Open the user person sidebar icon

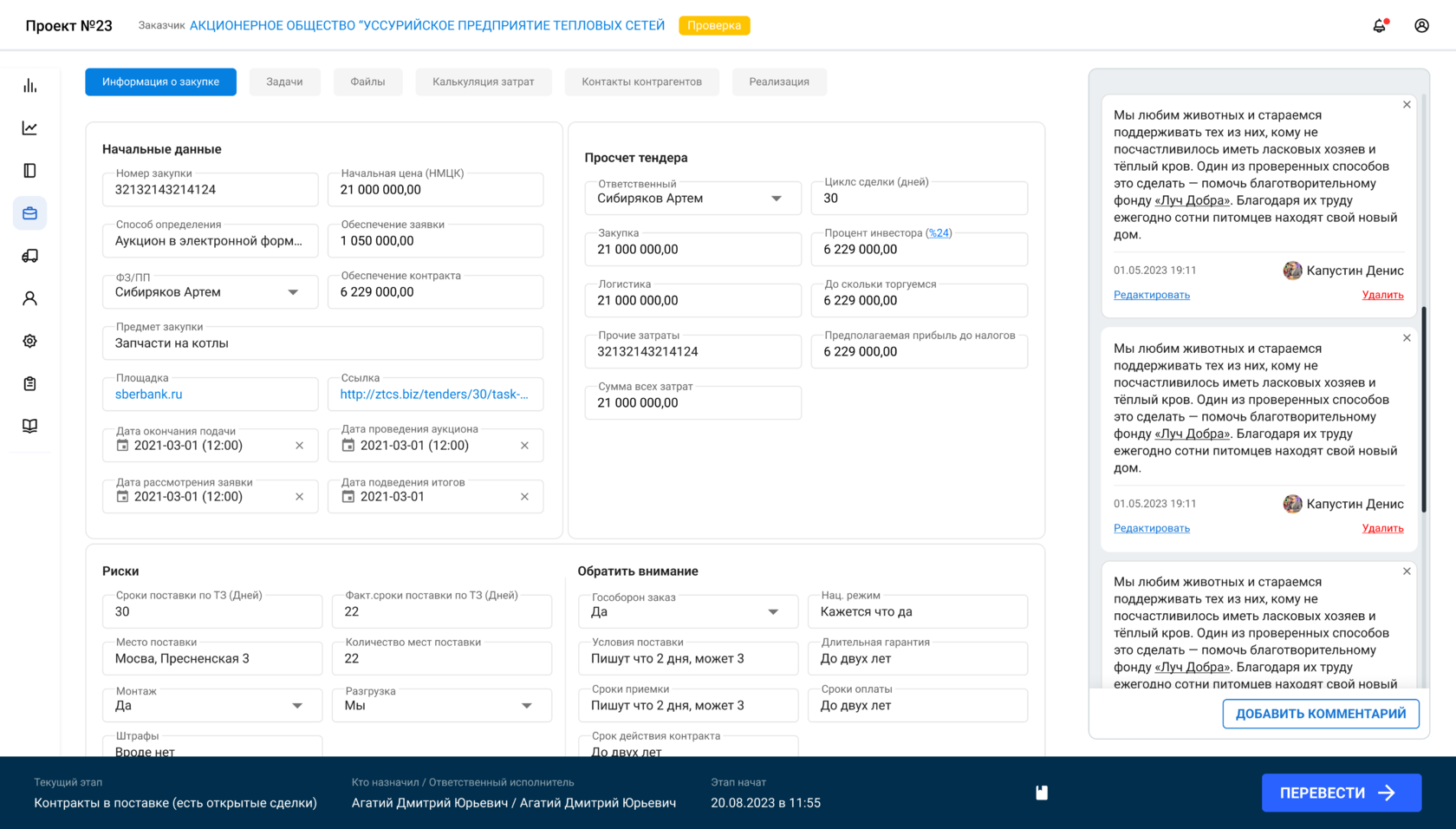[x=29, y=298]
